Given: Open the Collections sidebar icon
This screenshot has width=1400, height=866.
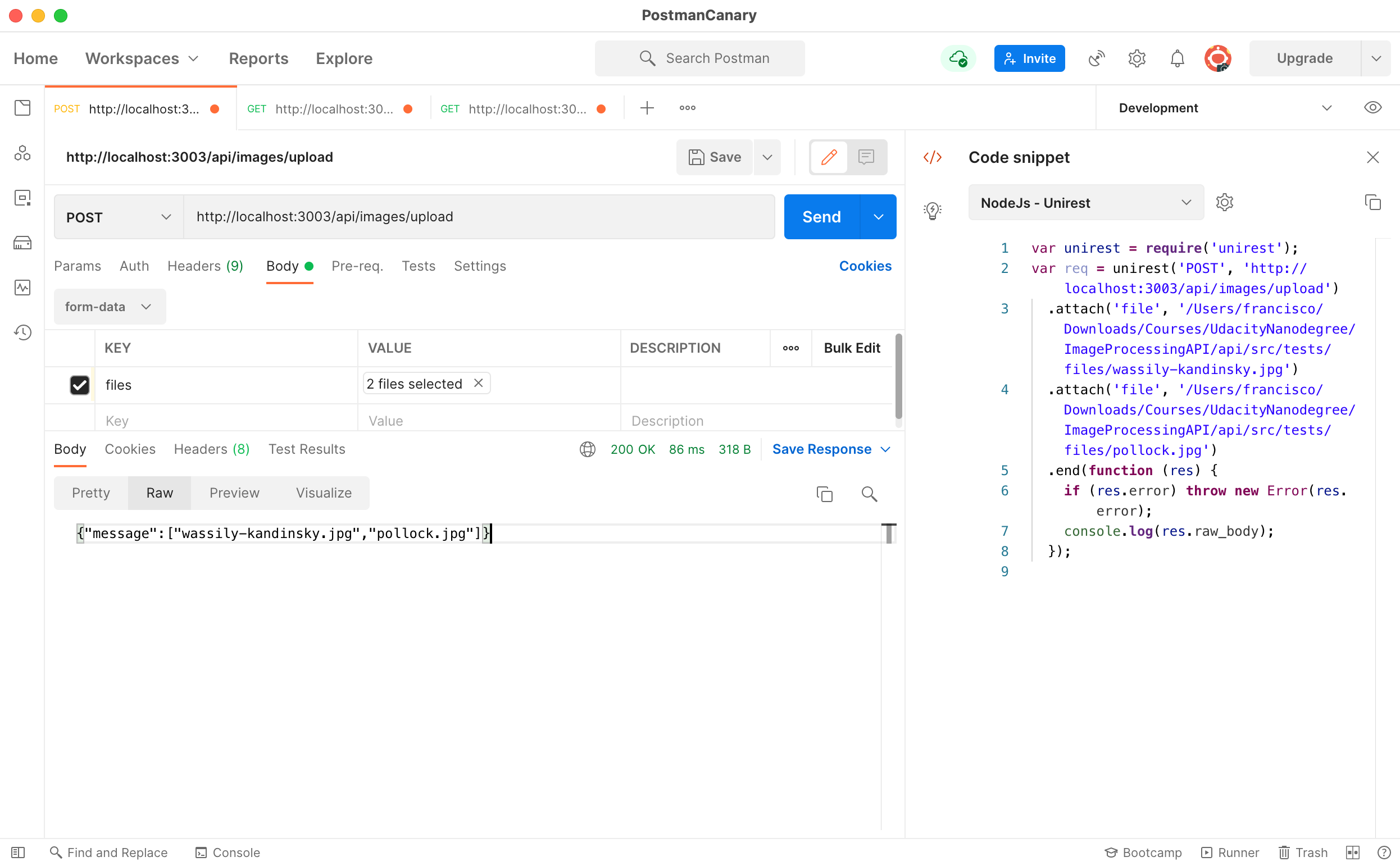Looking at the screenshot, I should pos(22,108).
